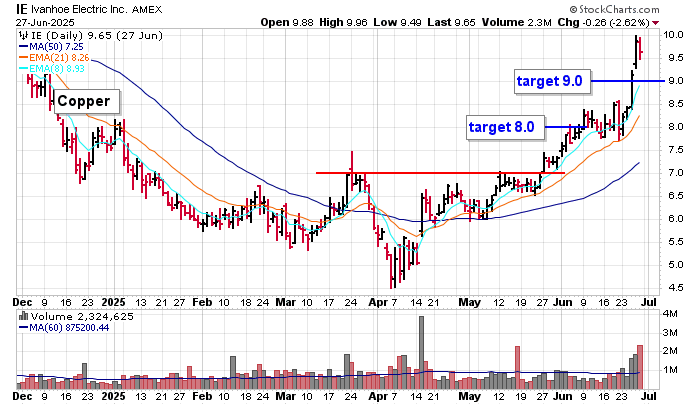Click the tallest volume bar in April
The image size is (700, 405).
[421, 351]
